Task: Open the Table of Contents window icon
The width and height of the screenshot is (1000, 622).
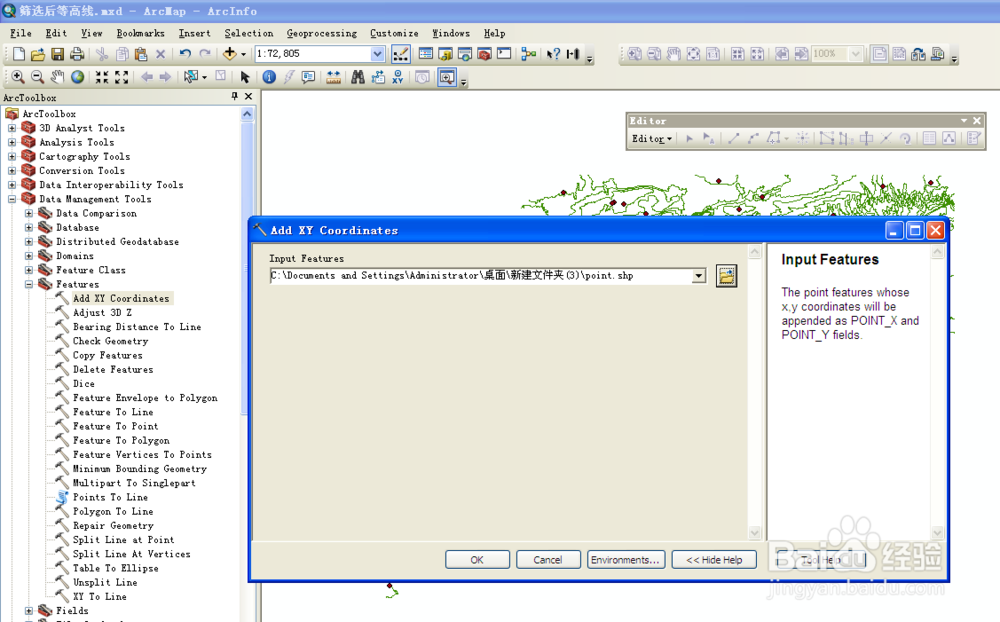Action: [x=425, y=54]
